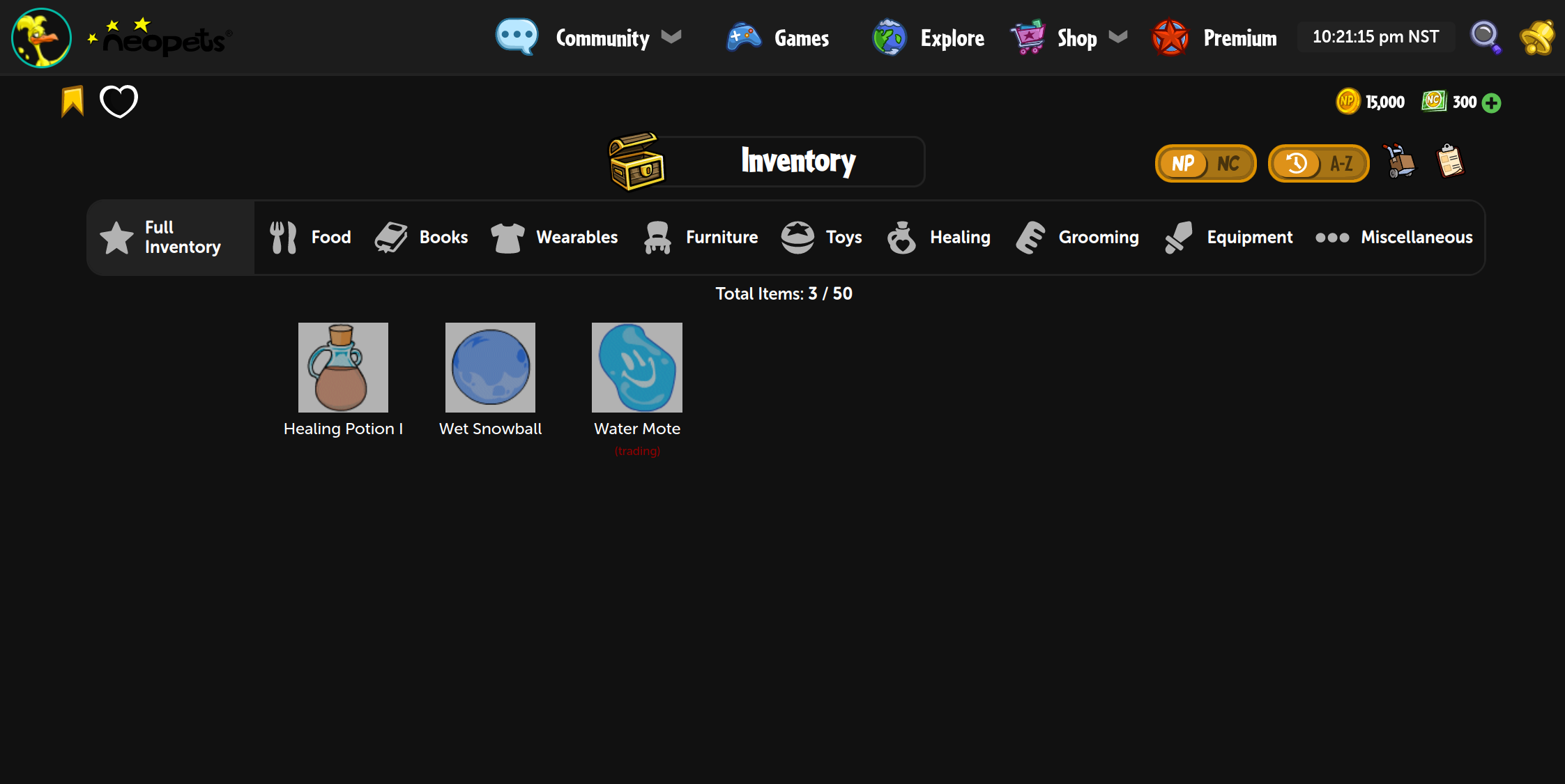This screenshot has width=1565, height=784.
Task: Toggle the A-Z sort order button
Action: (x=1340, y=162)
